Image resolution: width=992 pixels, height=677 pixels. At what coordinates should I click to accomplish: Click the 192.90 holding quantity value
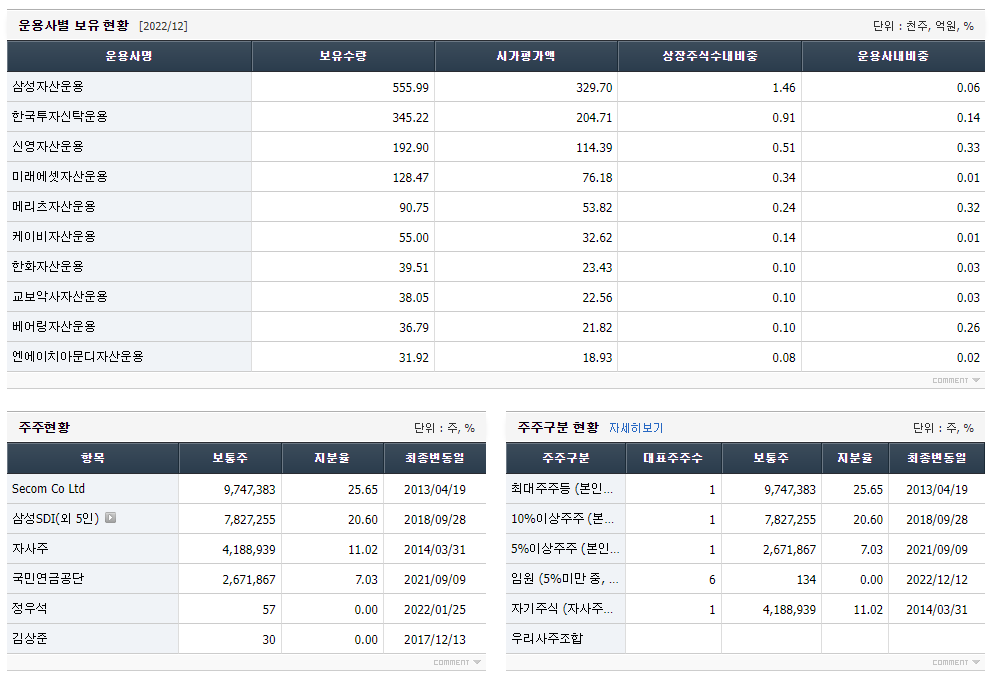[411, 148]
